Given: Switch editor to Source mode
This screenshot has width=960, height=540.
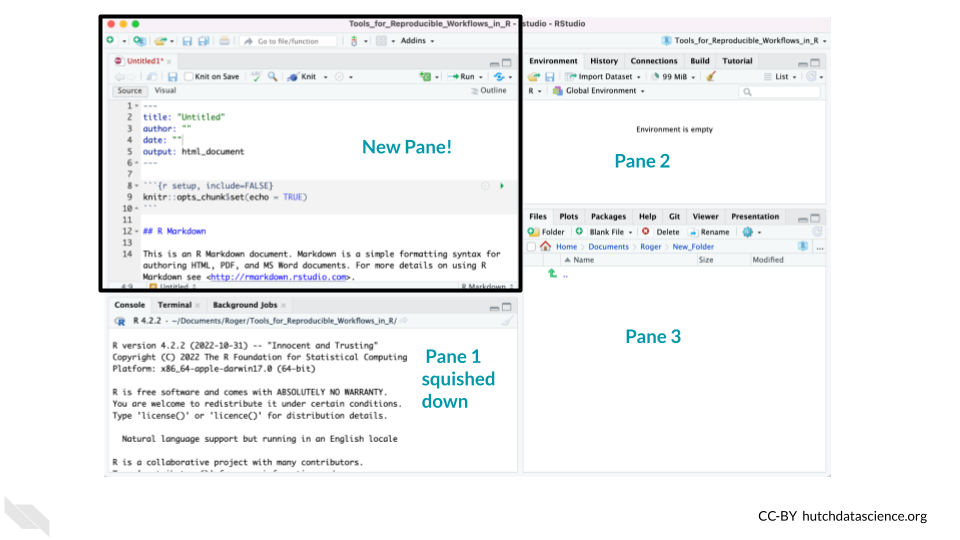Looking at the screenshot, I should (130, 91).
